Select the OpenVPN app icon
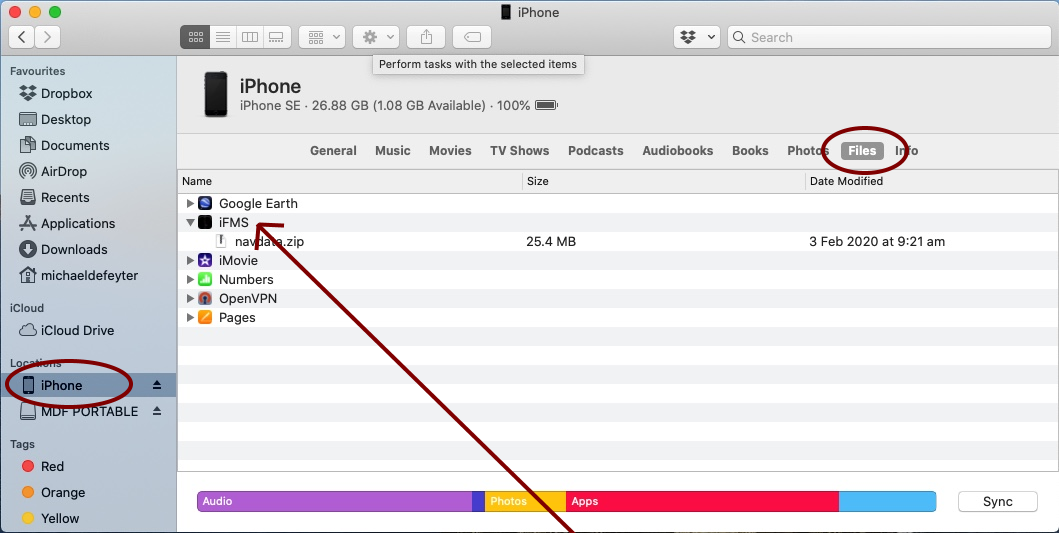The height and width of the screenshot is (533, 1059). 205,298
